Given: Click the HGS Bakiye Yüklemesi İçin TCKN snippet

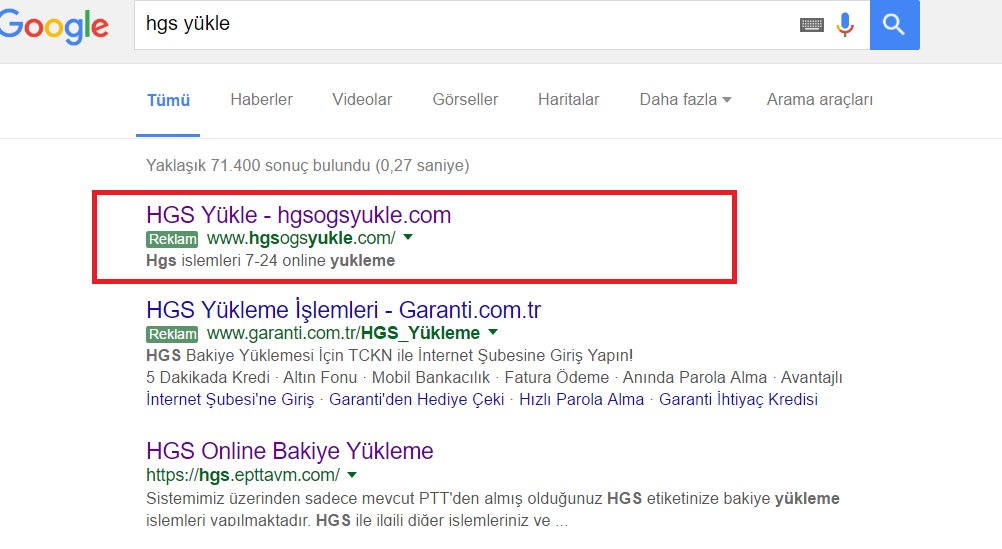Looking at the screenshot, I should [389, 355].
